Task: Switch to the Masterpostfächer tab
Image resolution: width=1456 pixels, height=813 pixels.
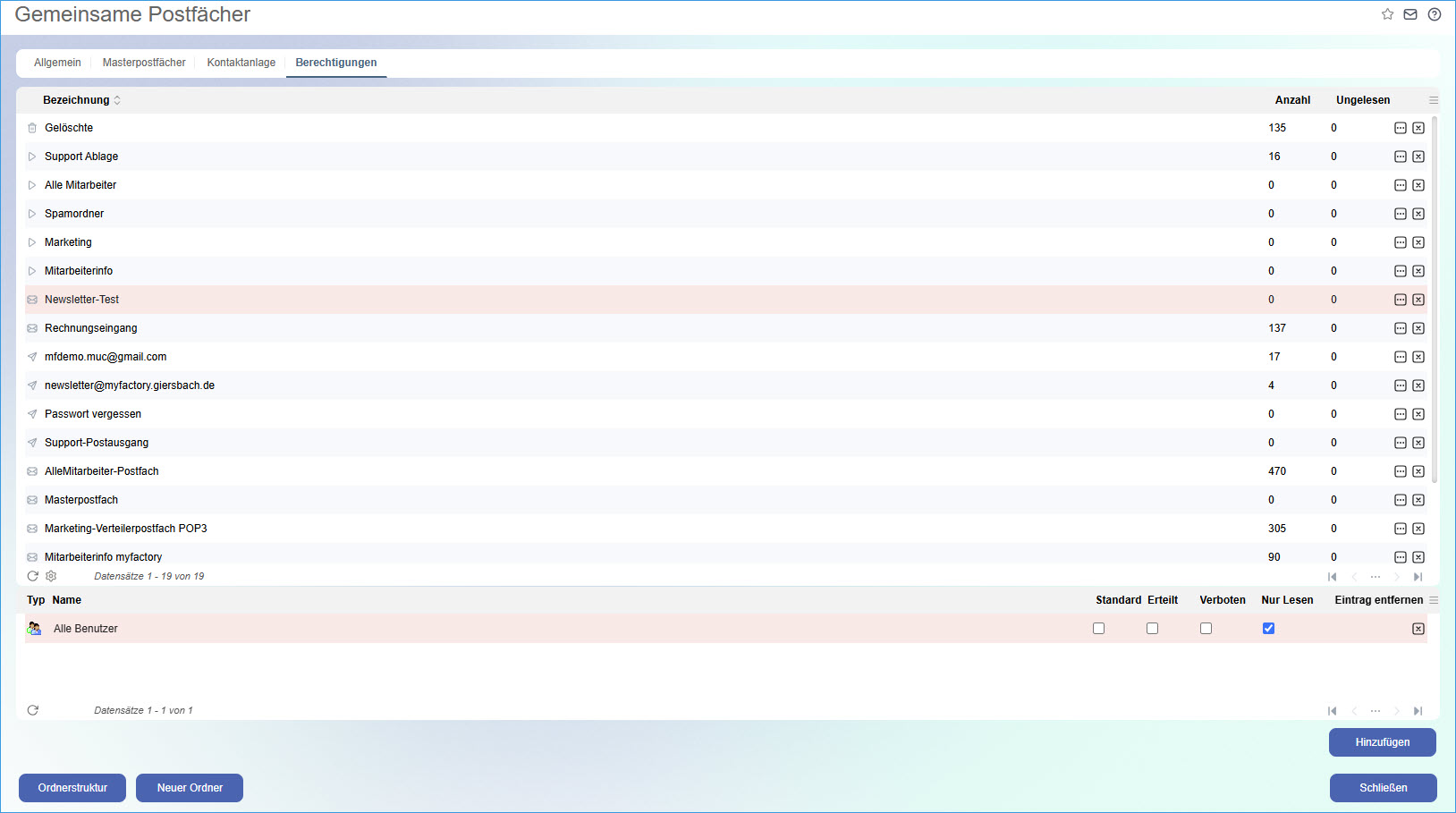Action: click(144, 63)
